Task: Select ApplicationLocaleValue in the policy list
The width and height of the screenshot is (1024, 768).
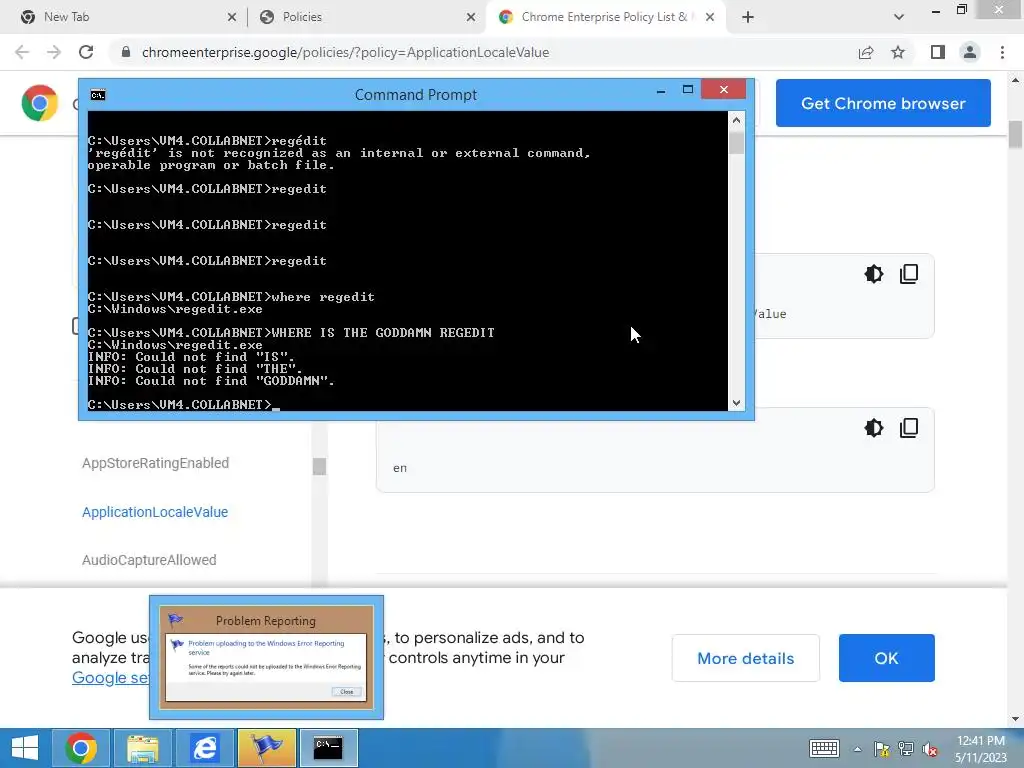Action: pyautogui.click(x=155, y=512)
